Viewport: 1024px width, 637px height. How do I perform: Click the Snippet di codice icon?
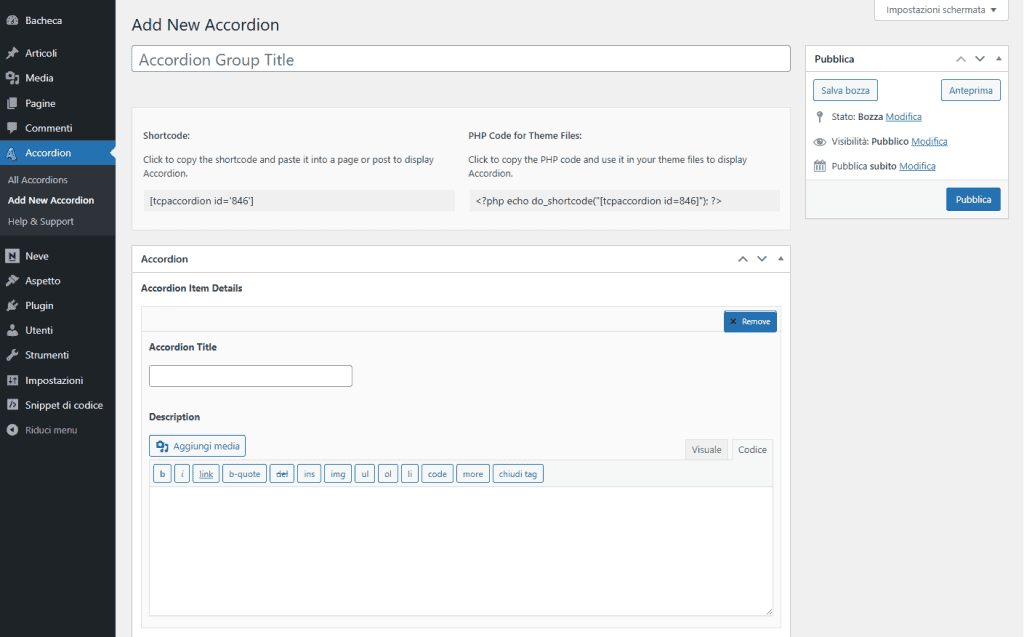pyautogui.click(x=12, y=405)
